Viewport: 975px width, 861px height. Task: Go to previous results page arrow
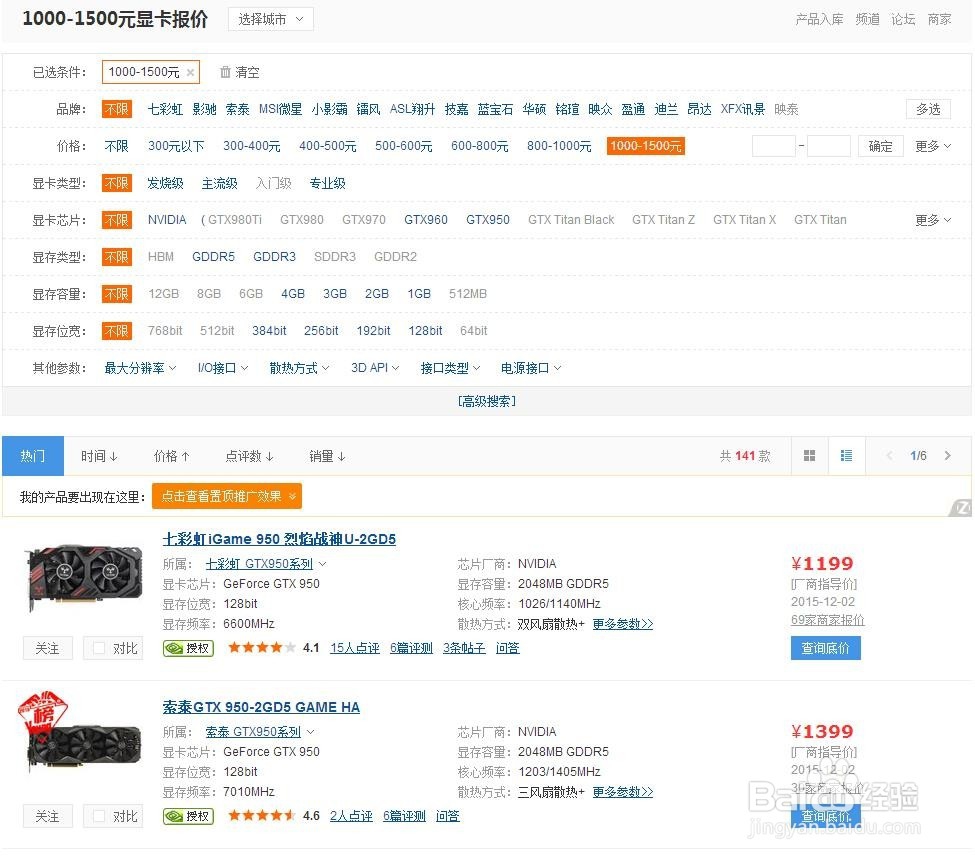pyautogui.click(x=889, y=456)
